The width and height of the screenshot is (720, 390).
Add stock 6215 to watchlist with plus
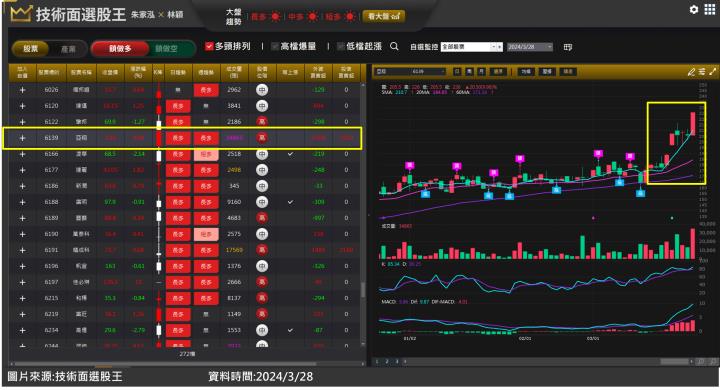click(x=22, y=299)
